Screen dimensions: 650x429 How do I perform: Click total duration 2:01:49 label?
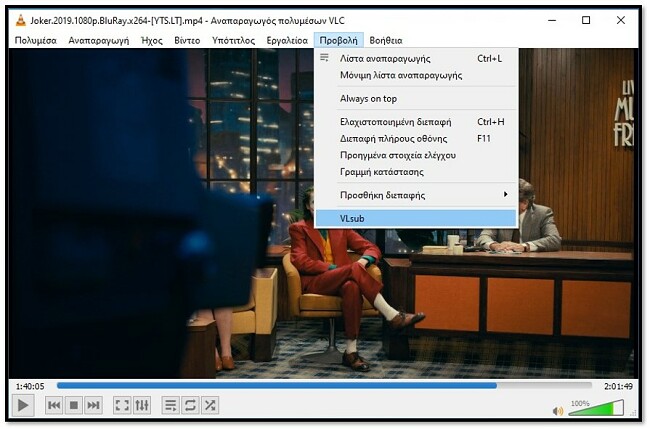click(x=618, y=386)
